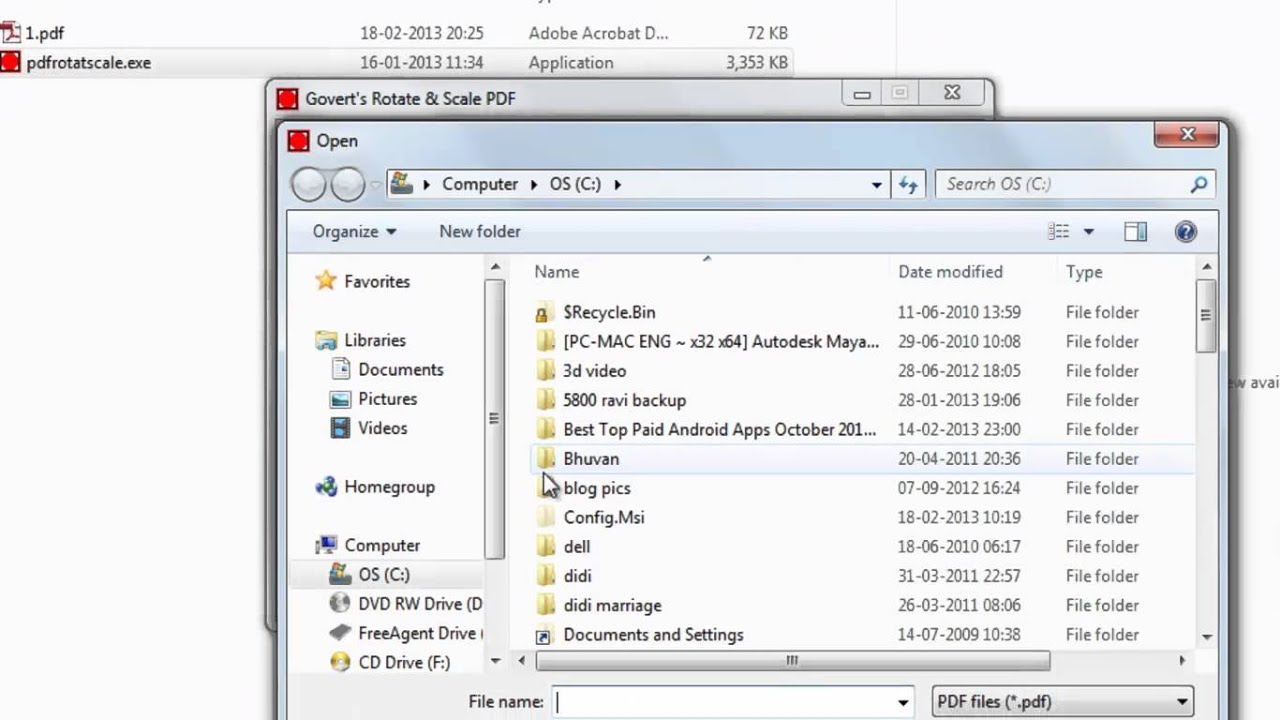The height and width of the screenshot is (720, 1280).
Task: Click the Computer icon in navigation pane
Action: [326, 545]
